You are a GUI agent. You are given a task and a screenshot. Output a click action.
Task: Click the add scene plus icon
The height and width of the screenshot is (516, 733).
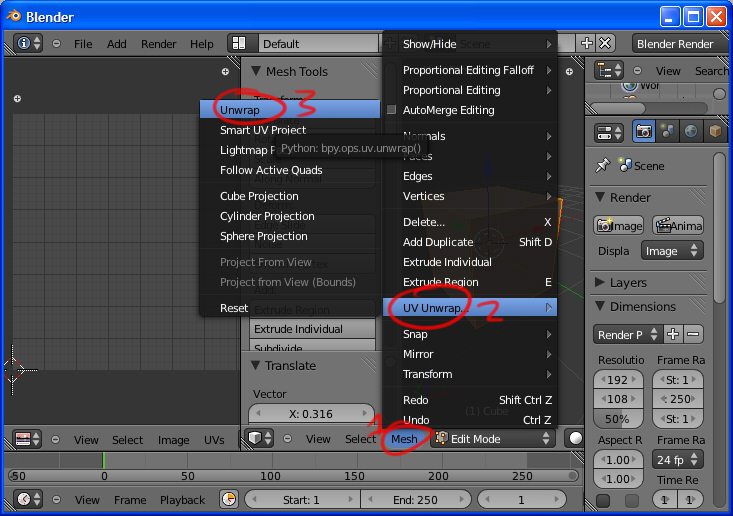587,44
